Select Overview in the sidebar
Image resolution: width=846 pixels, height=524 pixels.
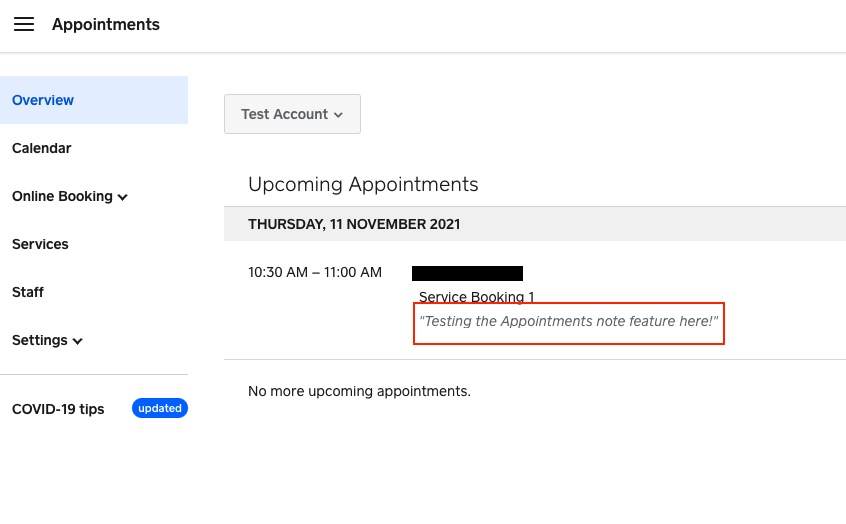click(x=43, y=100)
